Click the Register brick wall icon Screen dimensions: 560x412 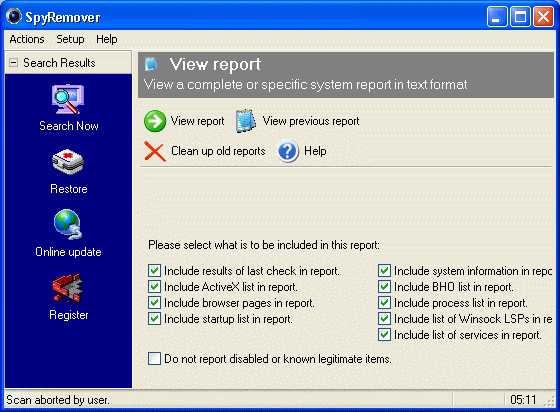[x=68, y=288]
